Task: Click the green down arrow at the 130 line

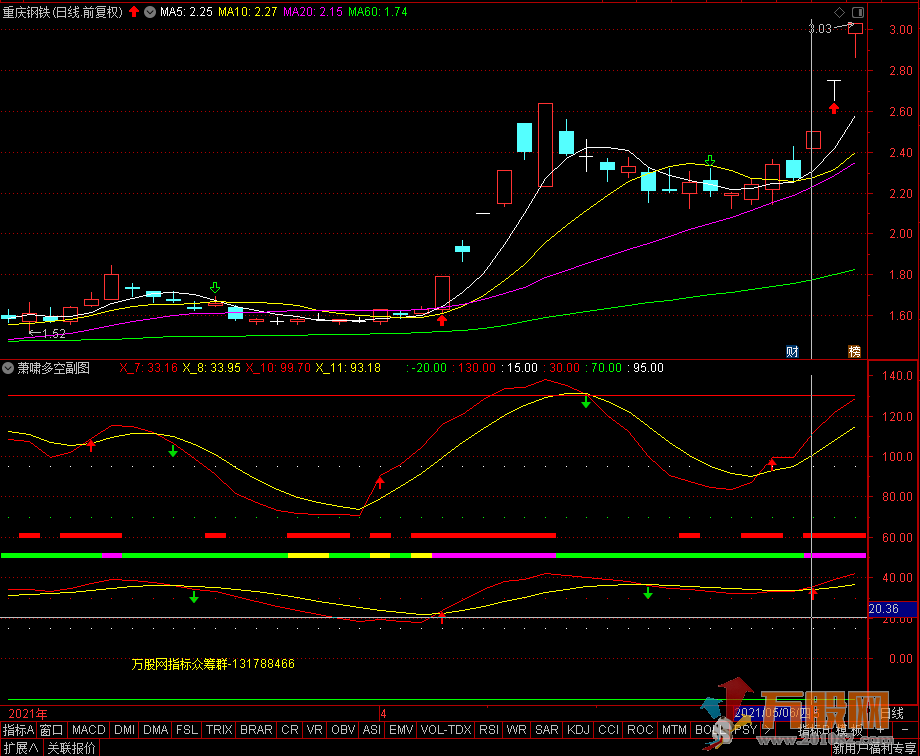Action: pos(586,403)
